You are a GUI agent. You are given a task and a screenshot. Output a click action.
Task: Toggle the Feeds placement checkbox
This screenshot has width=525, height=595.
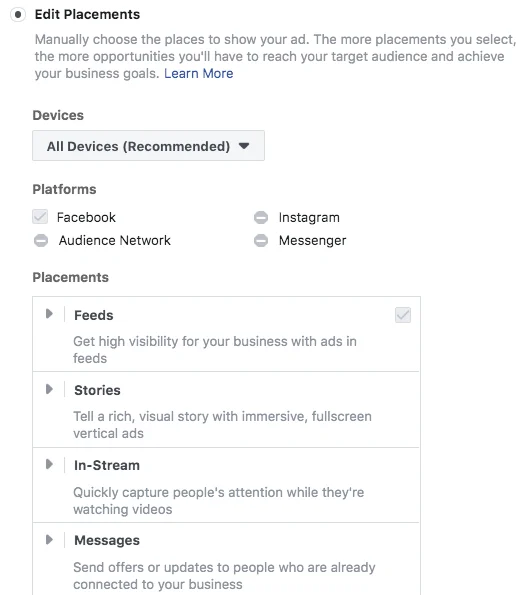403,315
